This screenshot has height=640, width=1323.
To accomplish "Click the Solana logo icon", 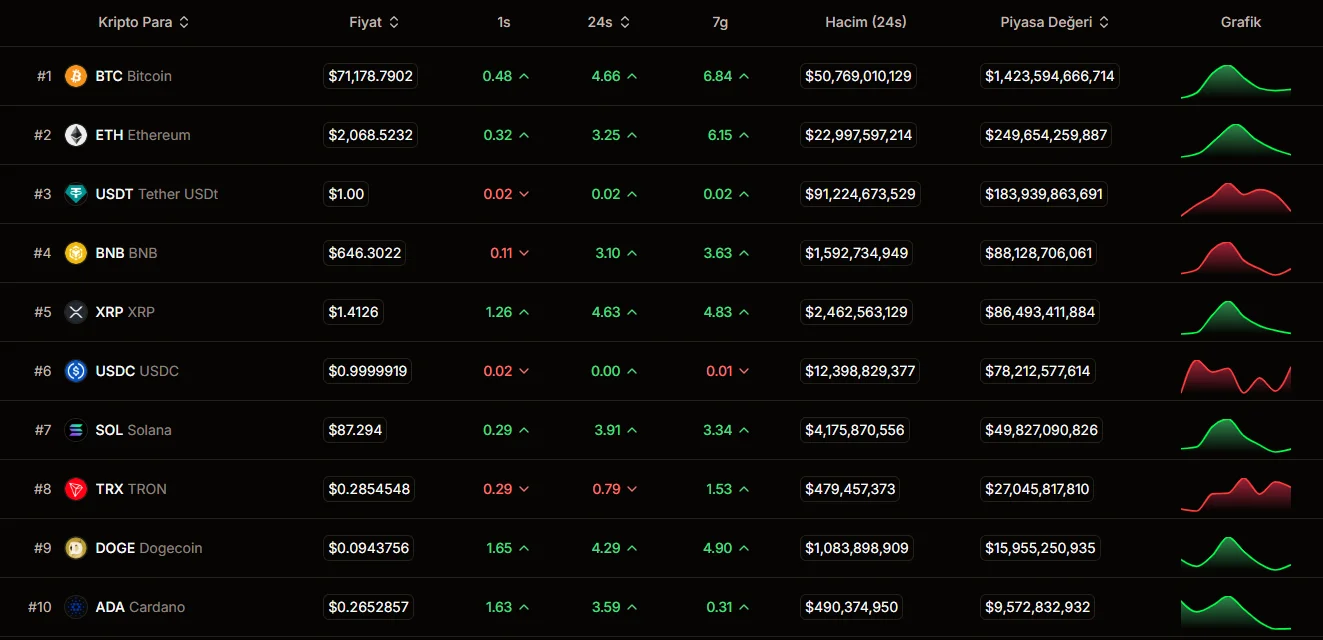I will 76,430.
